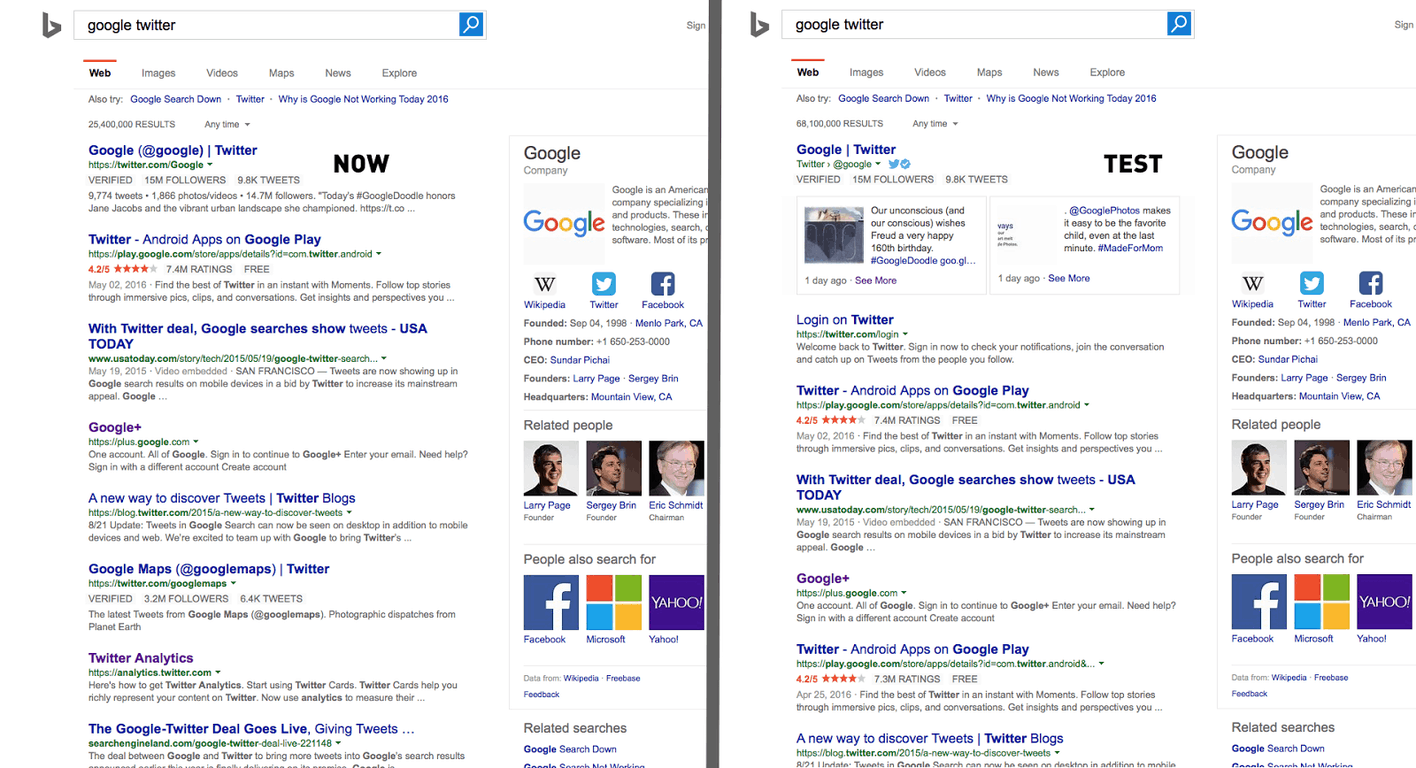1416x768 pixels.
Task: Open Wikipedia icon in left Google card
Action: coord(545,284)
